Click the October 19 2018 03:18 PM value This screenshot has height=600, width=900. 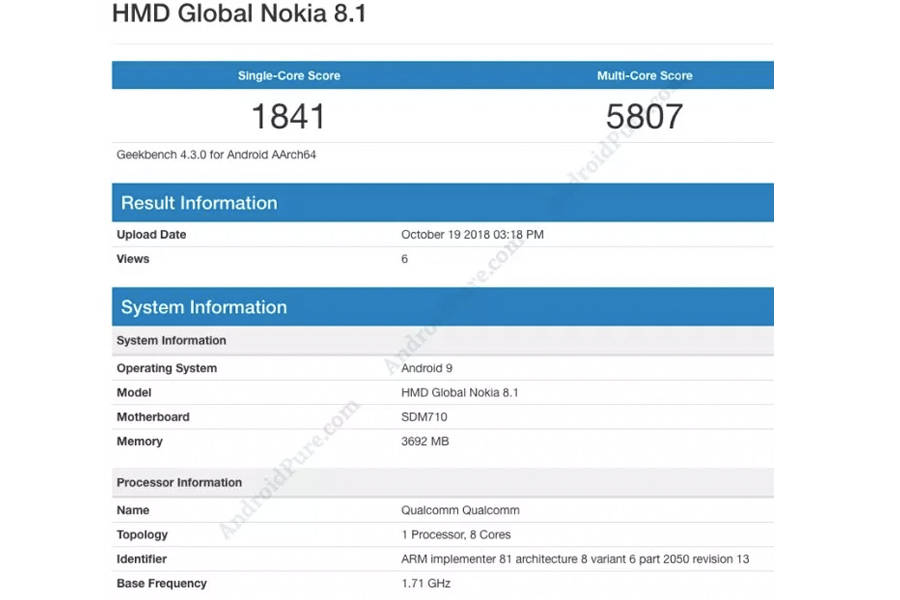point(472,234)
